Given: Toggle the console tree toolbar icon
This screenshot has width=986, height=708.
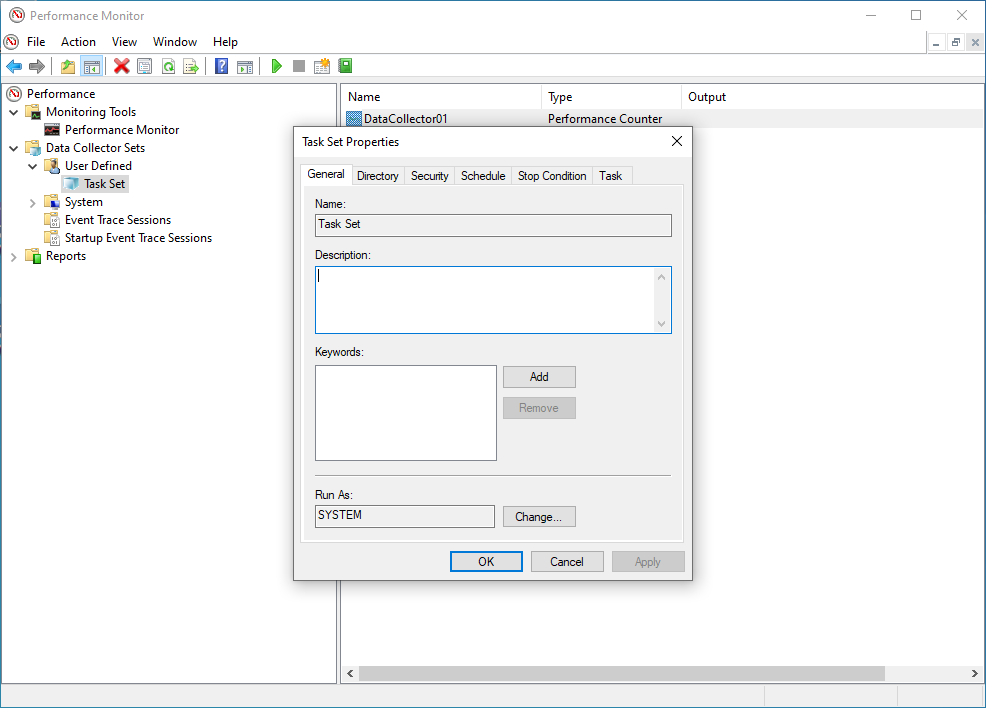Looking at the screenshot, I should (91, 65).
